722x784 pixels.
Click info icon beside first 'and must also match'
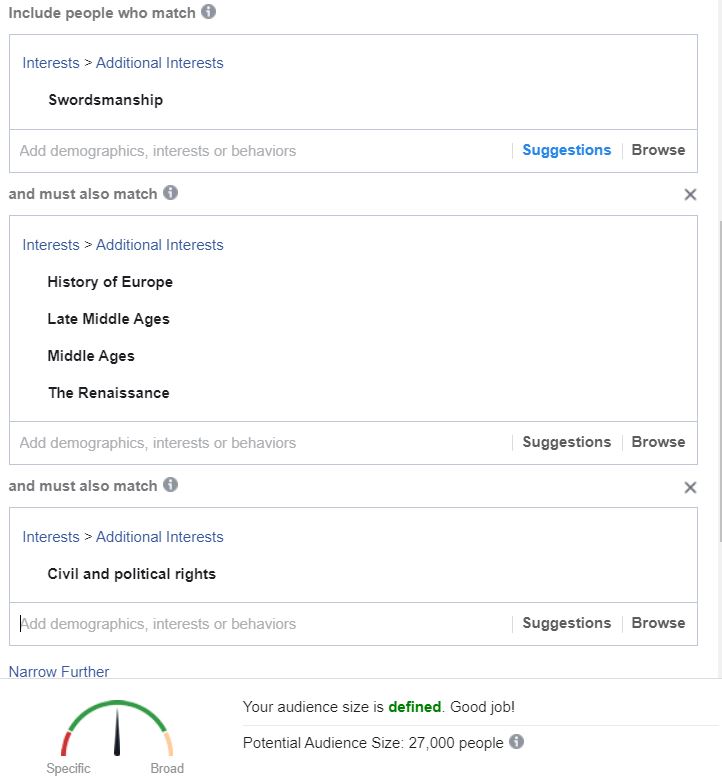coord(170,192)
